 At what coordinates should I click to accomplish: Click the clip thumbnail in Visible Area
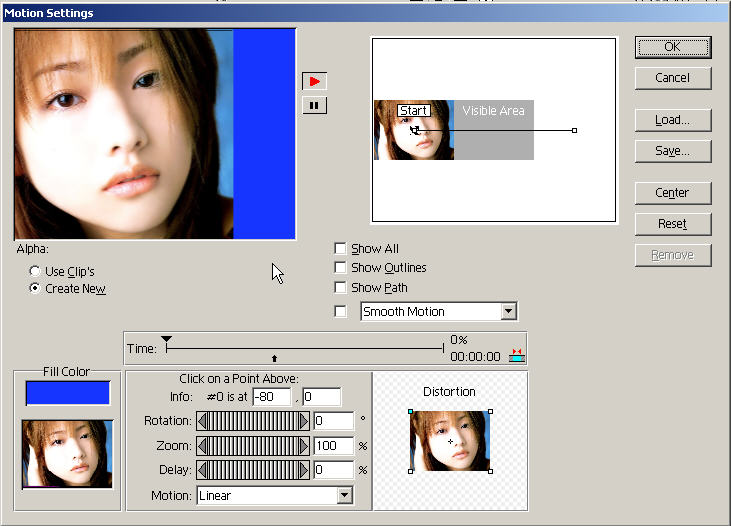pos(414,130)
